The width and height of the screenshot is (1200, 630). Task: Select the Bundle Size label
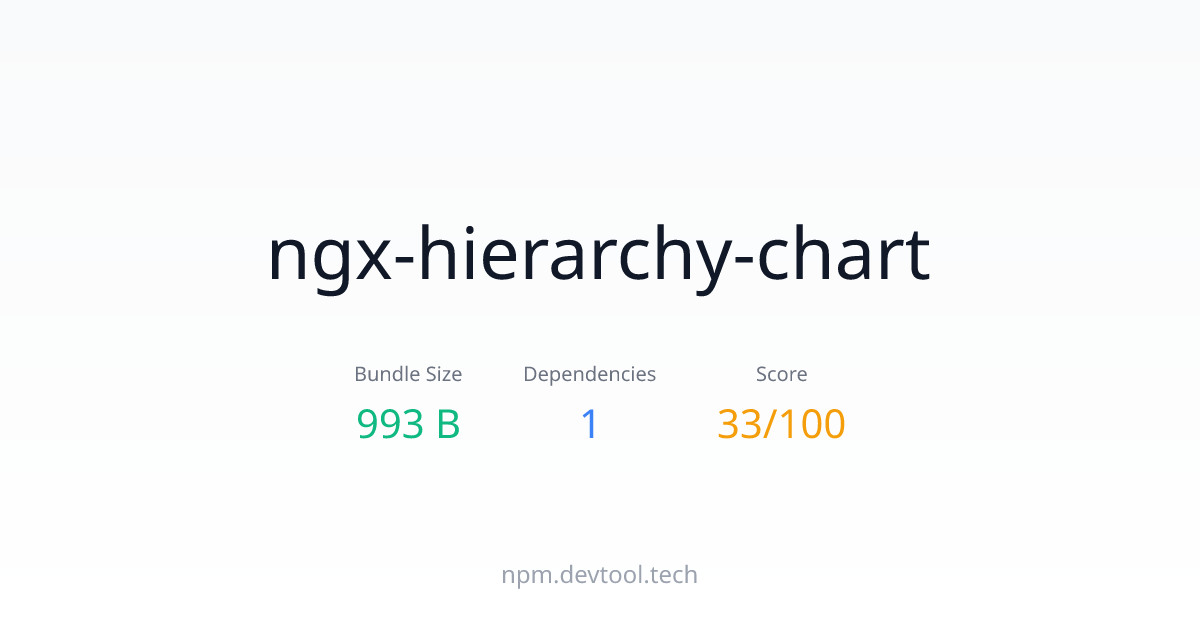(x=408, y=374)
